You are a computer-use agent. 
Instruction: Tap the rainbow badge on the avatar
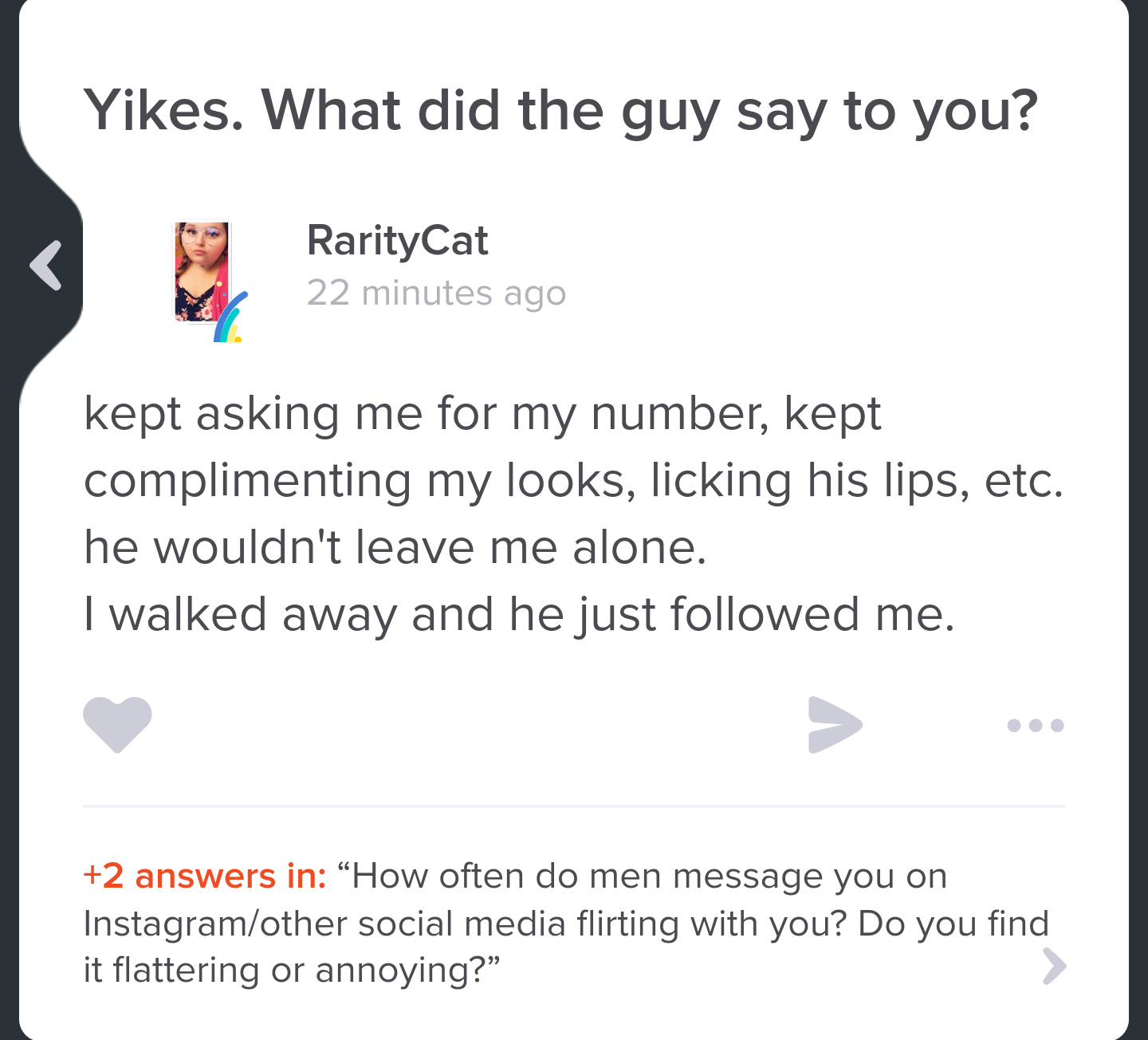(x=230, y=317)
